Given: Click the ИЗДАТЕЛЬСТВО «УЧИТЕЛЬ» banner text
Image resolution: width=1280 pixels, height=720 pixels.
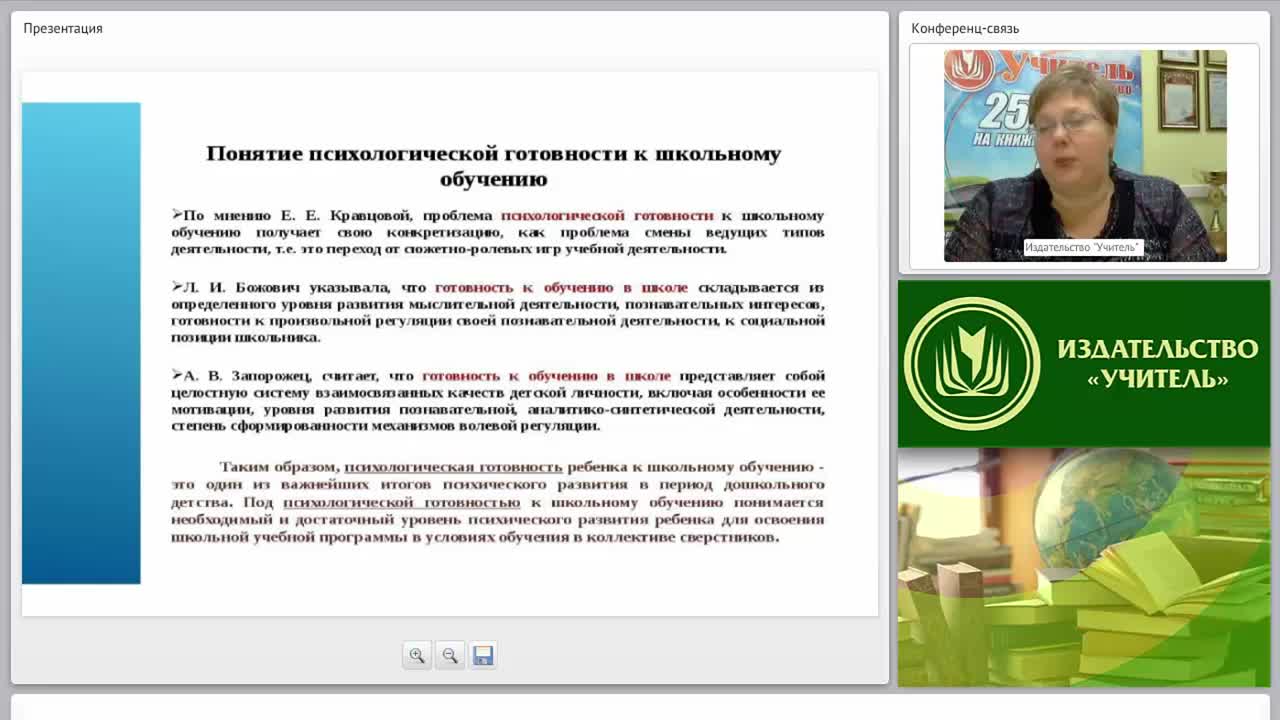Looking at the screenshot, I should (x=1157, y=363).
